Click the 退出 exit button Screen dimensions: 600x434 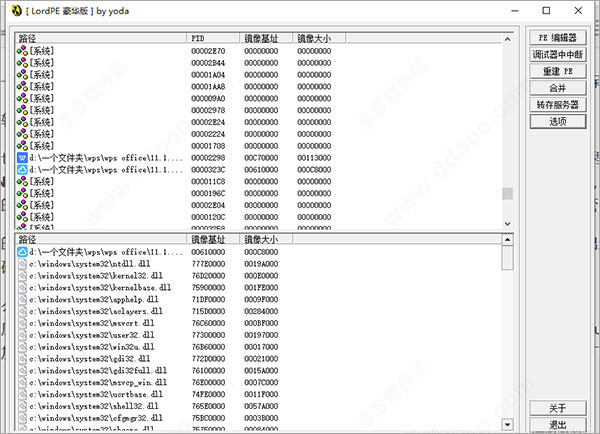pos(558,424)
